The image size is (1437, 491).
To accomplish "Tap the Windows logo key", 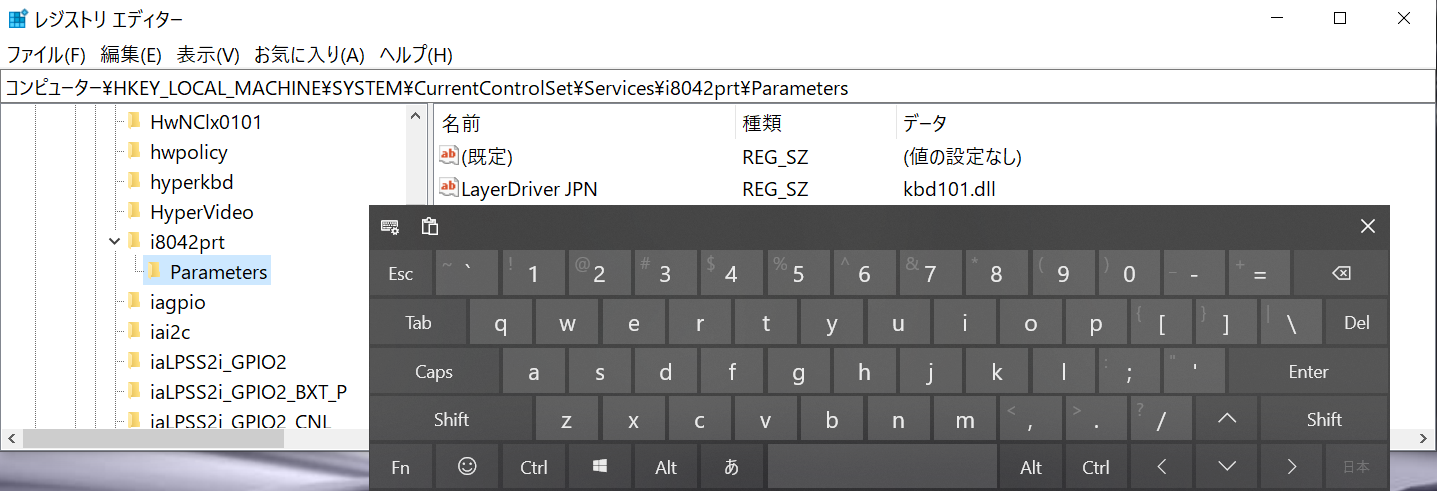I will [600, 467].
